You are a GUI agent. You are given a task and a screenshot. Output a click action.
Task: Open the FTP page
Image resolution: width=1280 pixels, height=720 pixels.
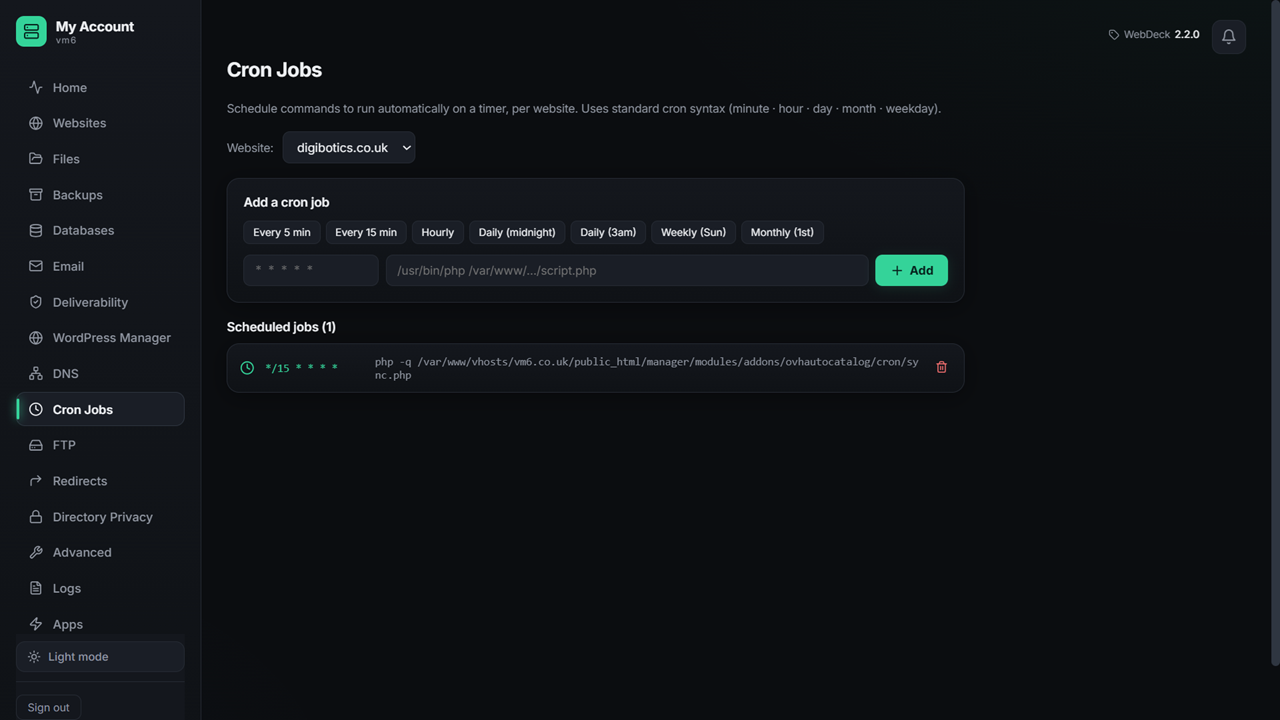[x=100, y=445]
